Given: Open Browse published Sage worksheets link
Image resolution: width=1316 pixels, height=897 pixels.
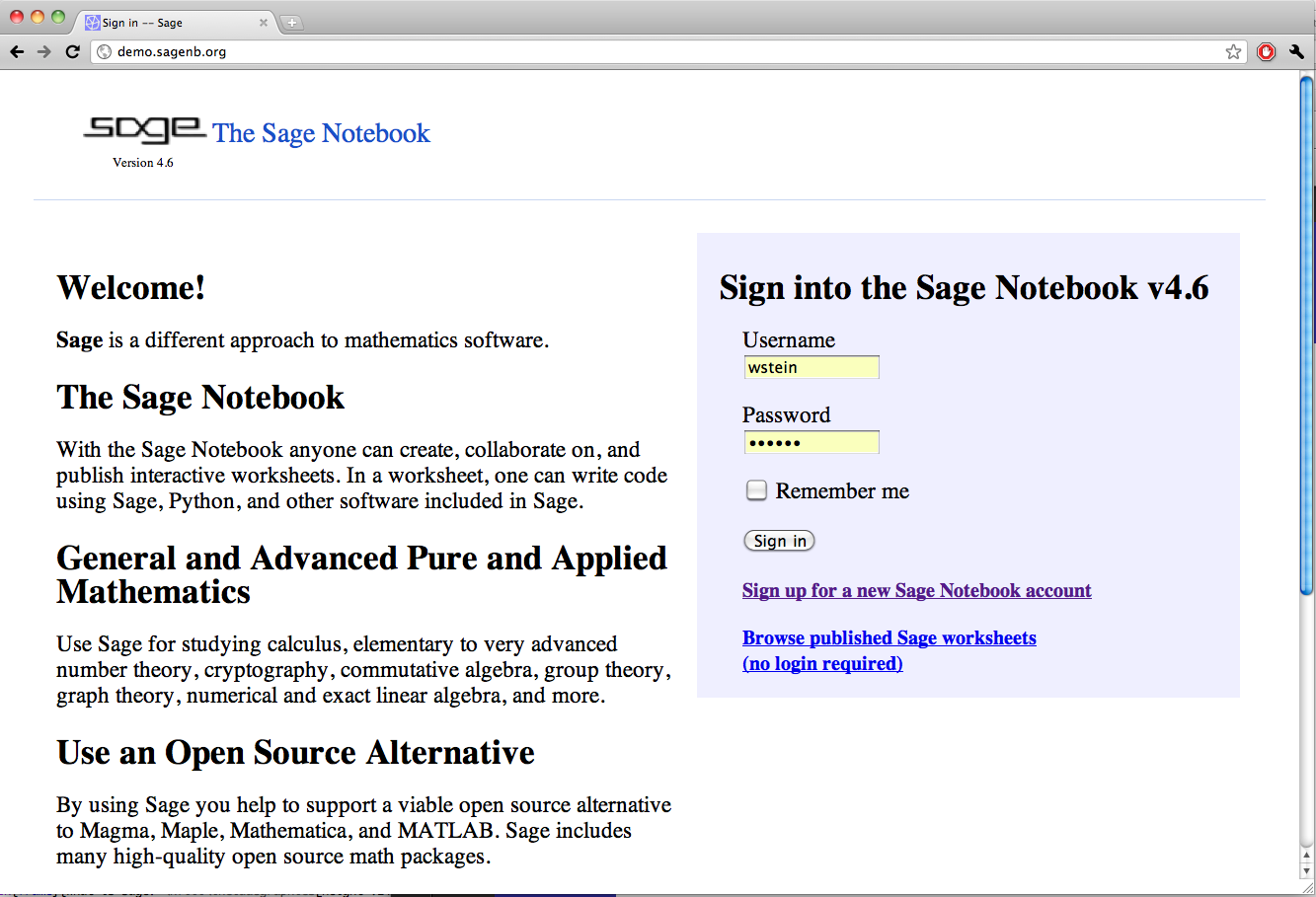Looking at the screenshot, I should [890, 650].
